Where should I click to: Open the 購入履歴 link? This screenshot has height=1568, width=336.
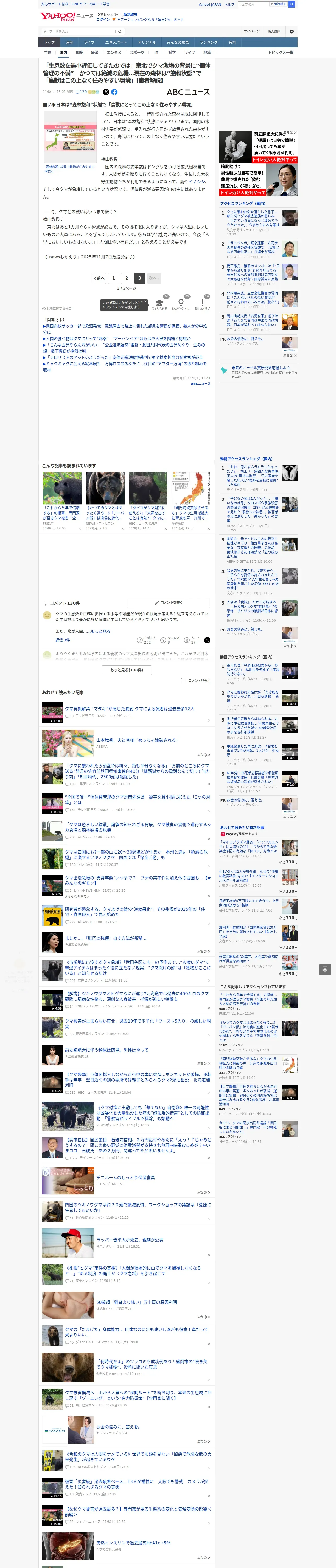point(274,32)
